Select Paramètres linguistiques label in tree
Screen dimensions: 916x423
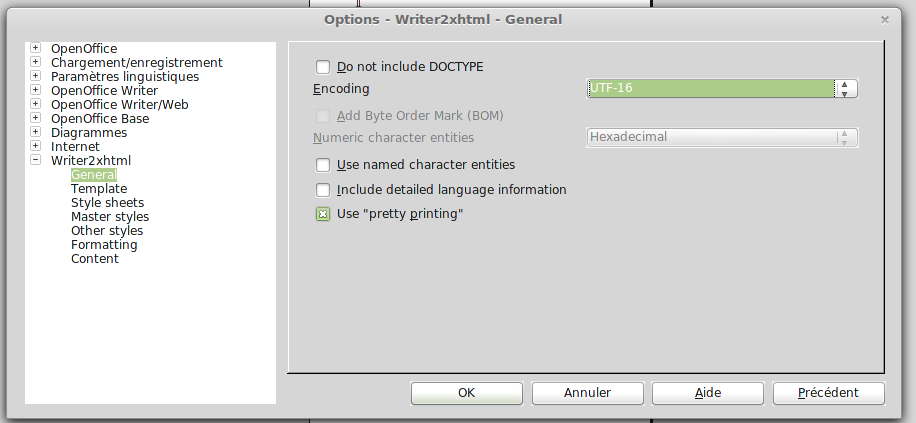coord(125,77)
